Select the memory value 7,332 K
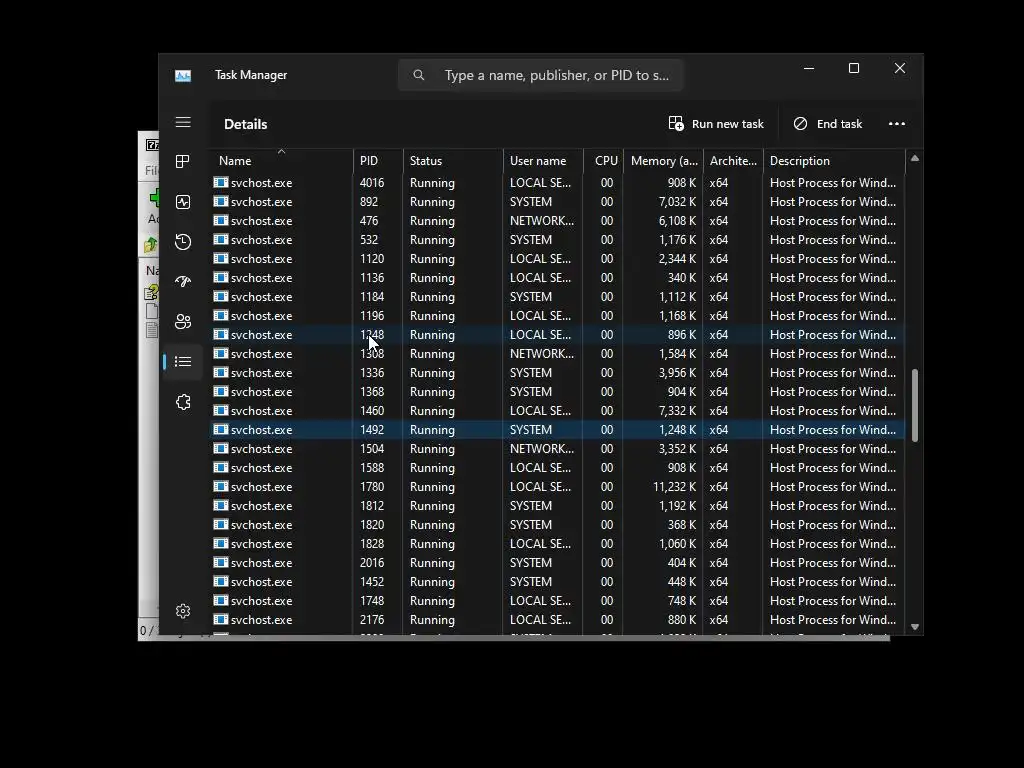This screenshot has width=1024, height=768. [677, 411]
